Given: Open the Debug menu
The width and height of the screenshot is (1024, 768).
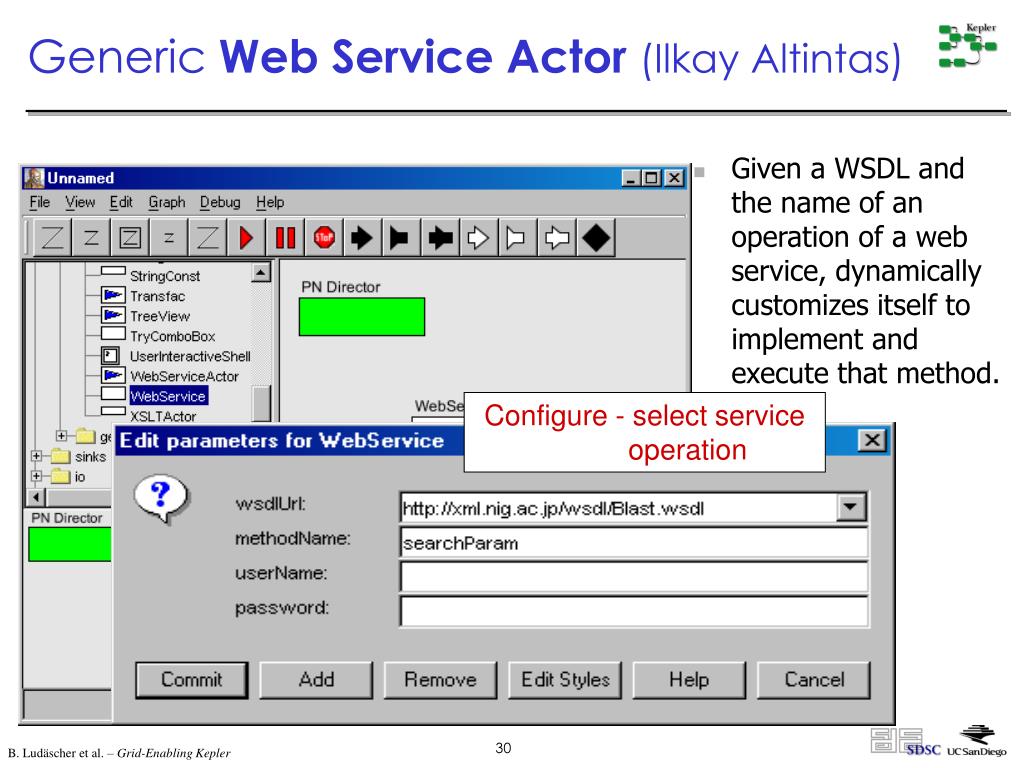Looking at the screenshot, I should pyautogui.click(x=220, y=202).
